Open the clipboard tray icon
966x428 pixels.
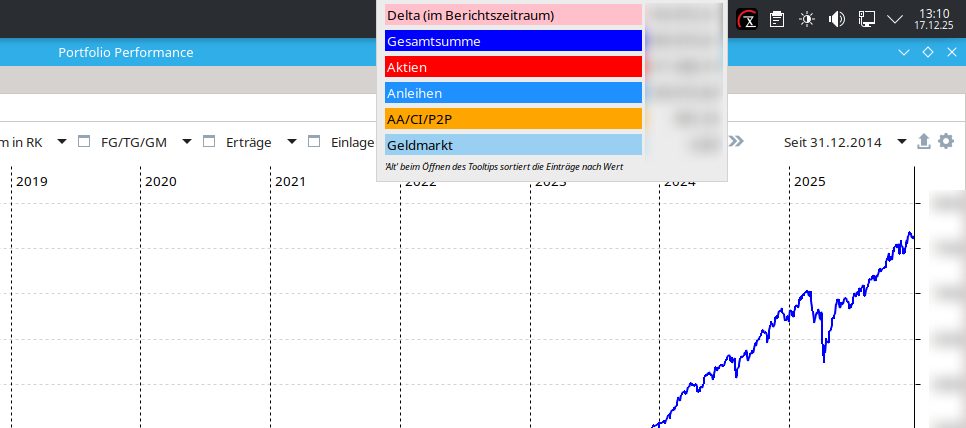point(776,19)
